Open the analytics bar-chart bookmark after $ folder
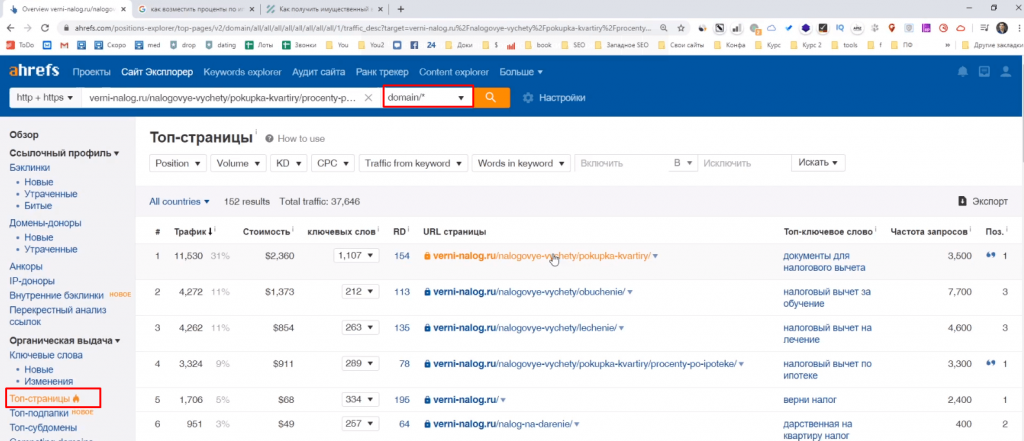 pos(511,45)
